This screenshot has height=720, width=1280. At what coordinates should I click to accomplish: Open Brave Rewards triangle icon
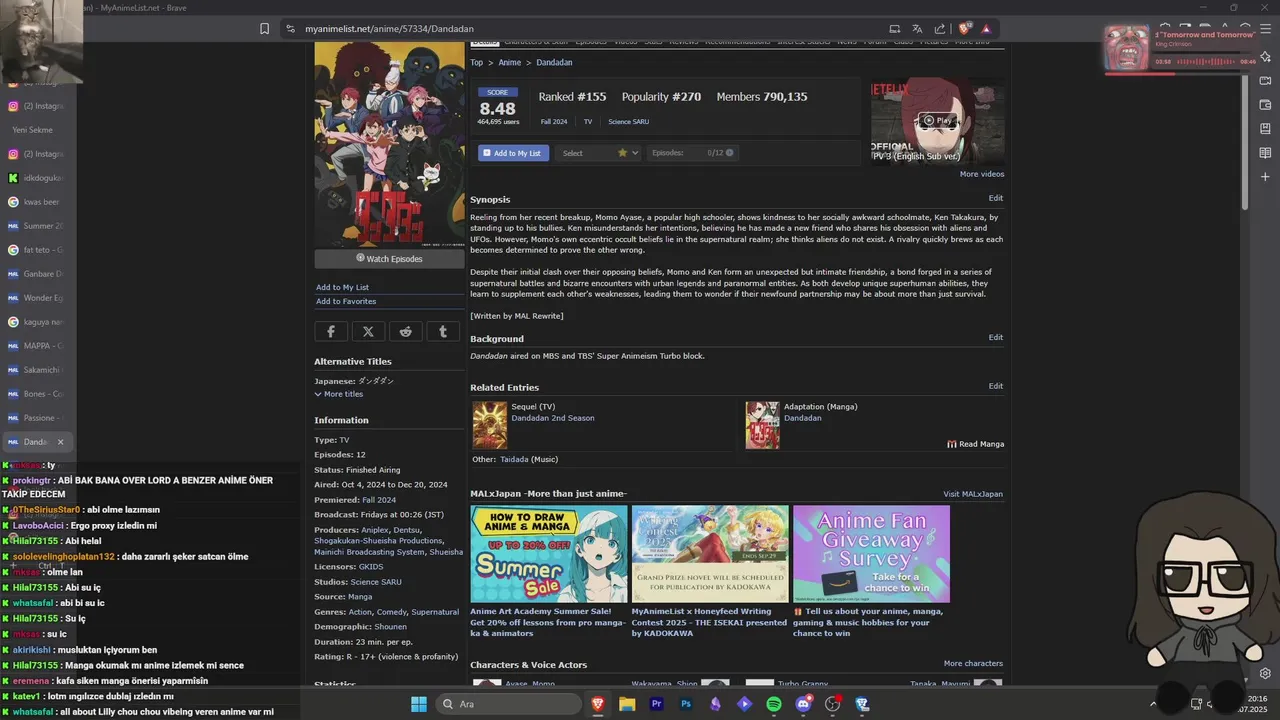pos(986,29)
